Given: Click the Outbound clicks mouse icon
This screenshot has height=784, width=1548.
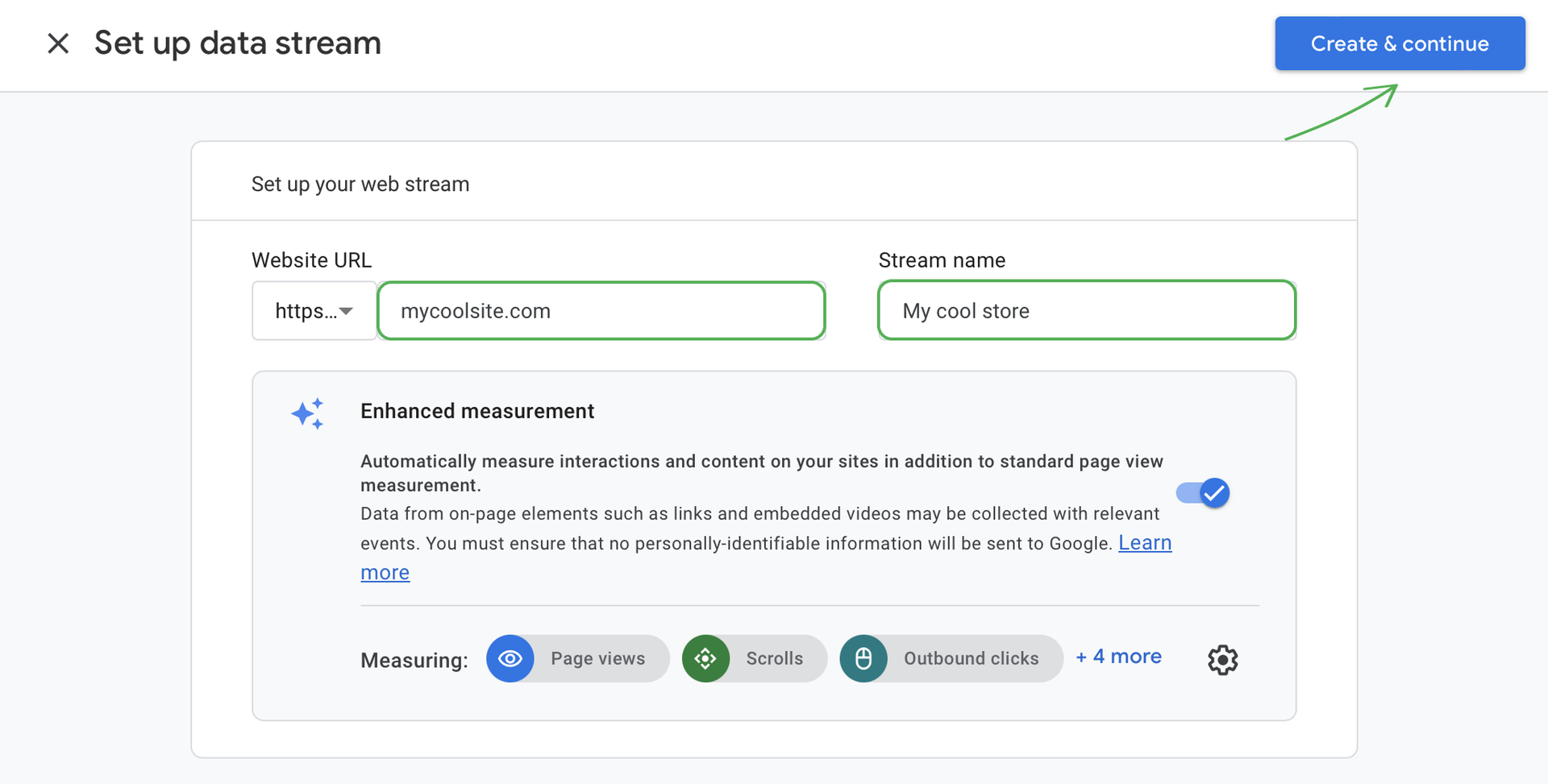Looking at the screenshot, I should pyautogui.click(x=863, y=659).
